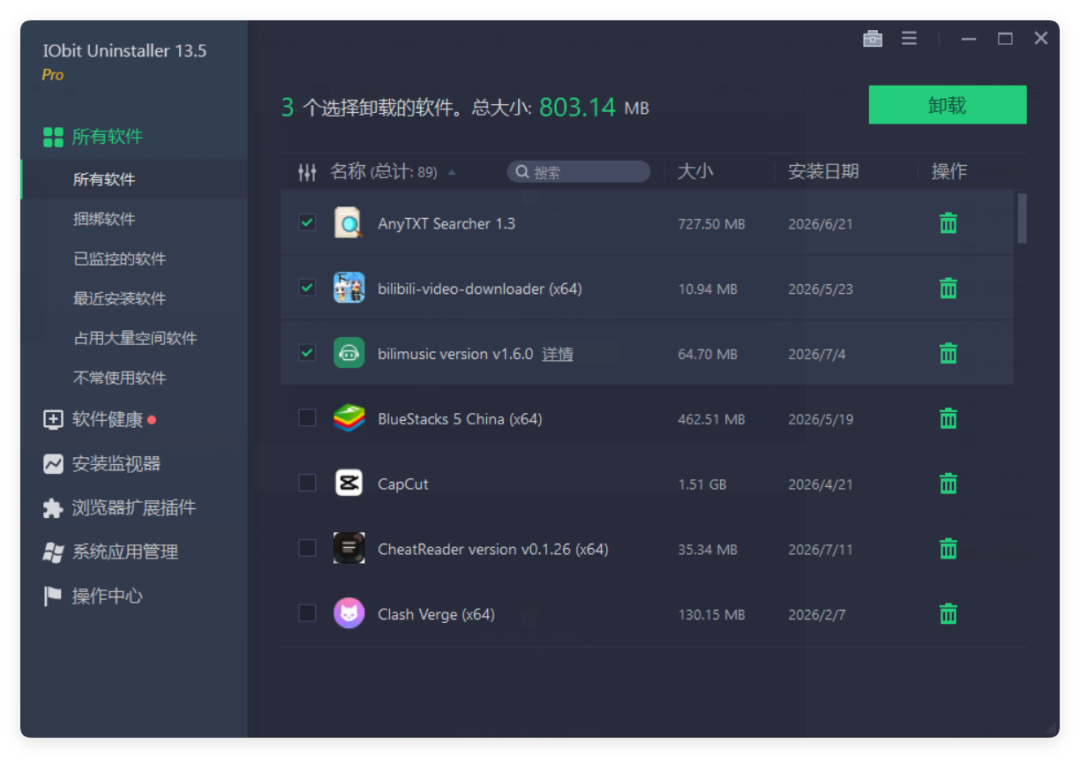Check the BlueStacks 5 China checkbox
The image size is (1080, 758).
(307, 418)
